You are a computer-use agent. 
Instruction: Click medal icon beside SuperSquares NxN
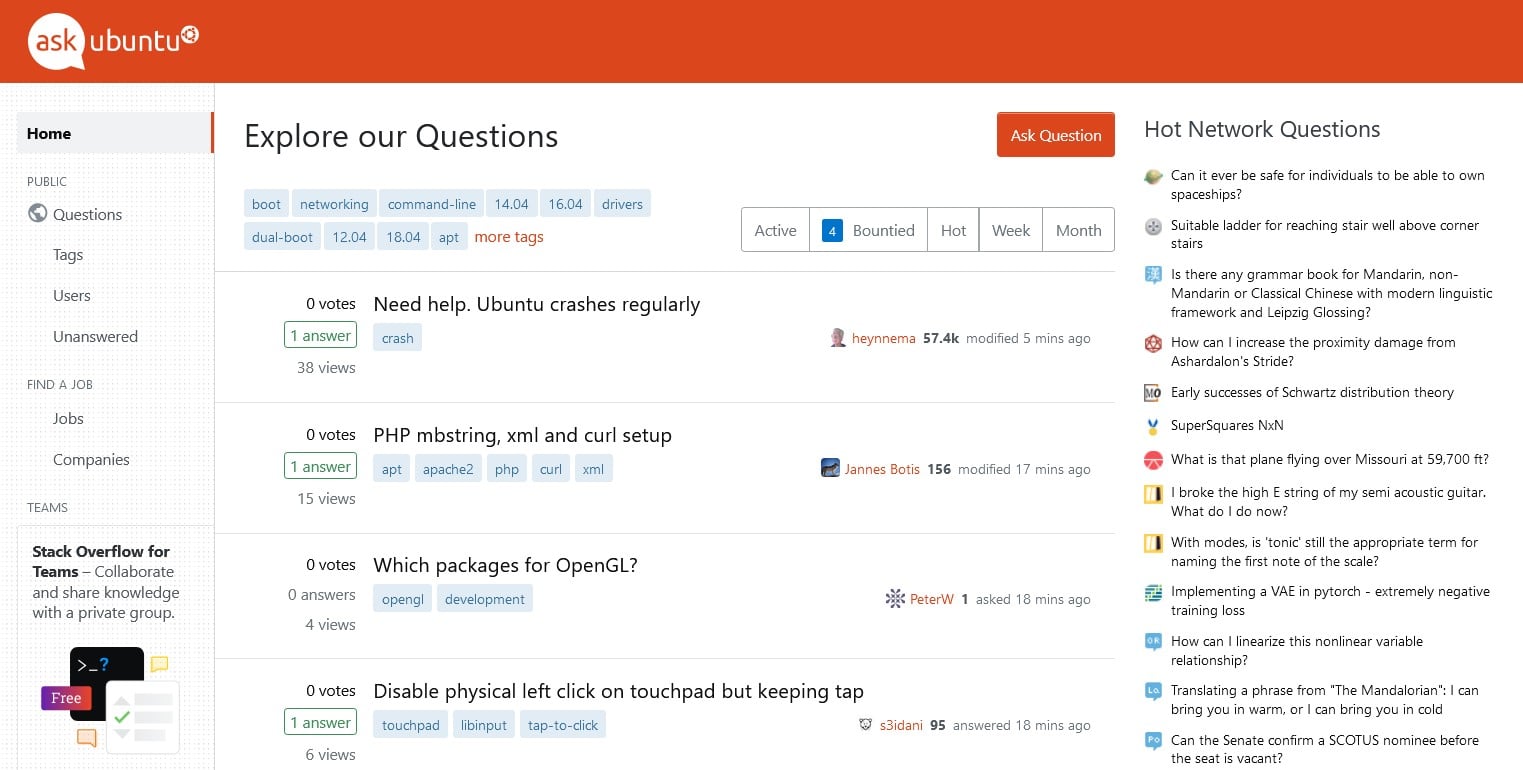click(1153, 426)
